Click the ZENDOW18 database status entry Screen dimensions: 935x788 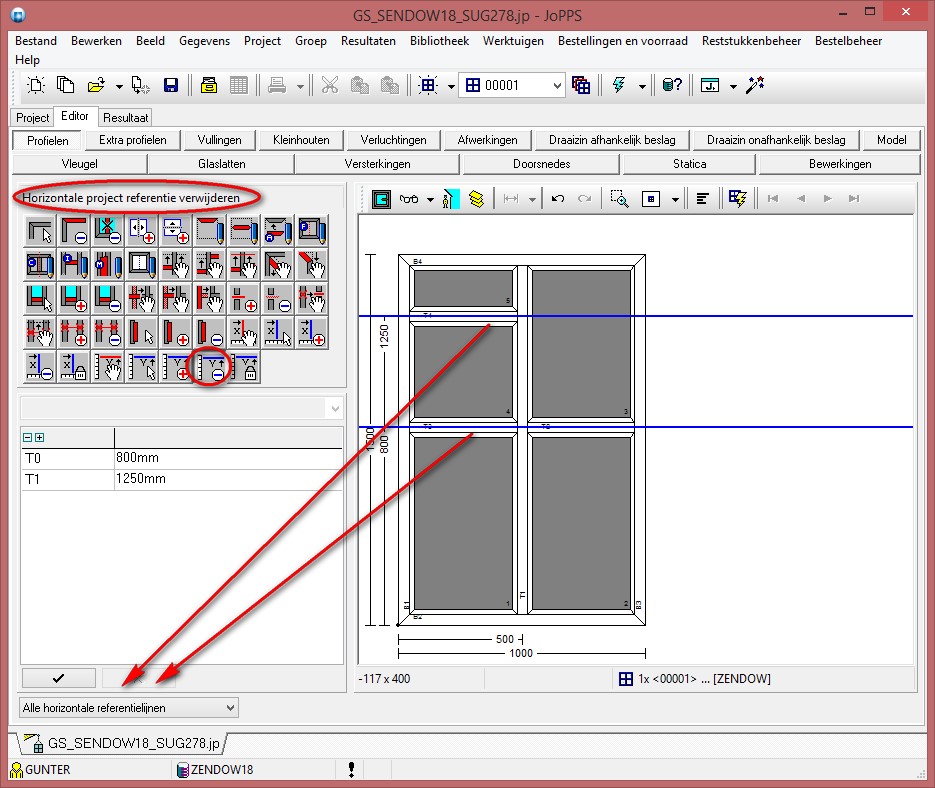click(215, 770)
